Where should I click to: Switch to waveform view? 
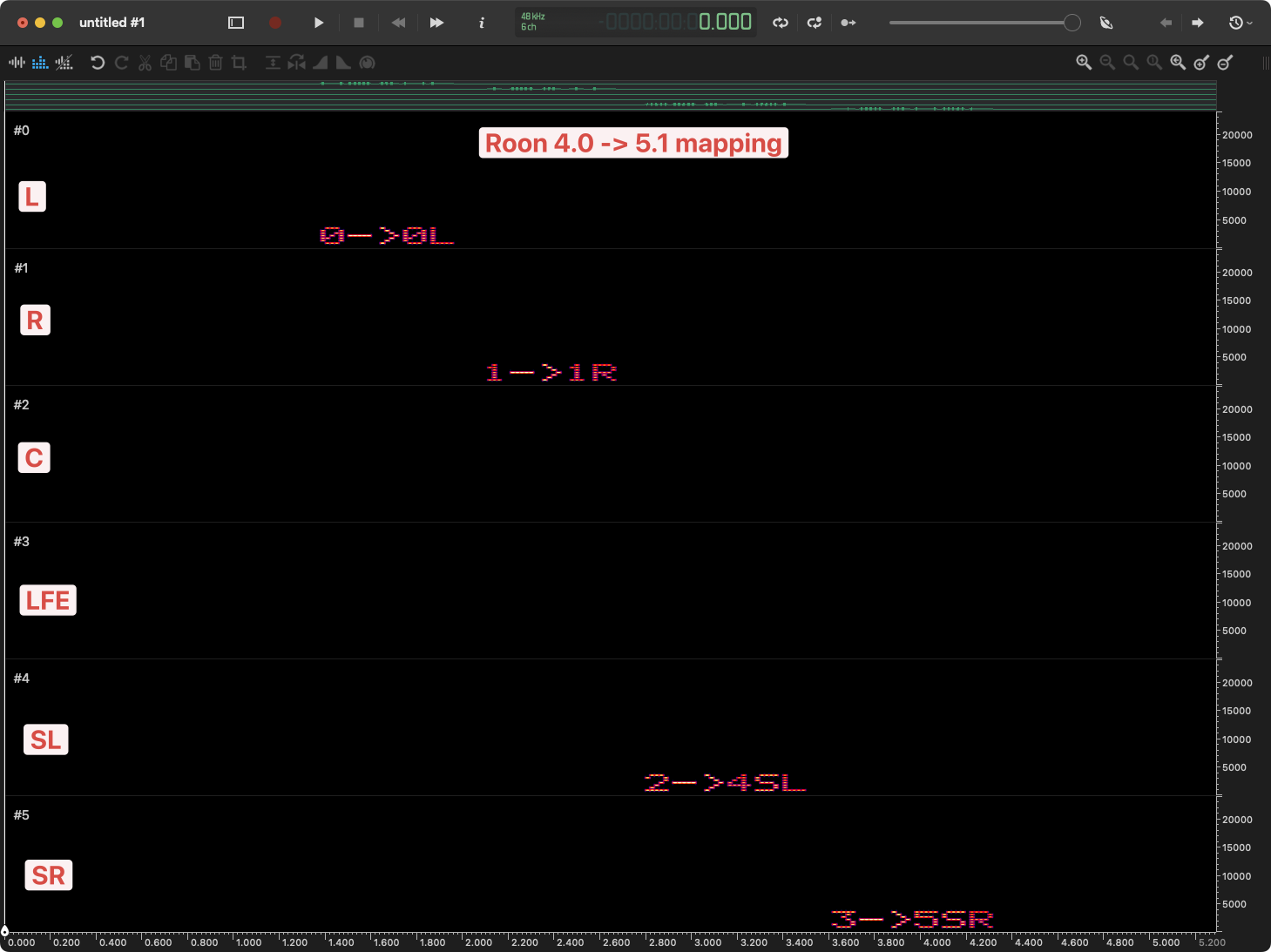17,63
